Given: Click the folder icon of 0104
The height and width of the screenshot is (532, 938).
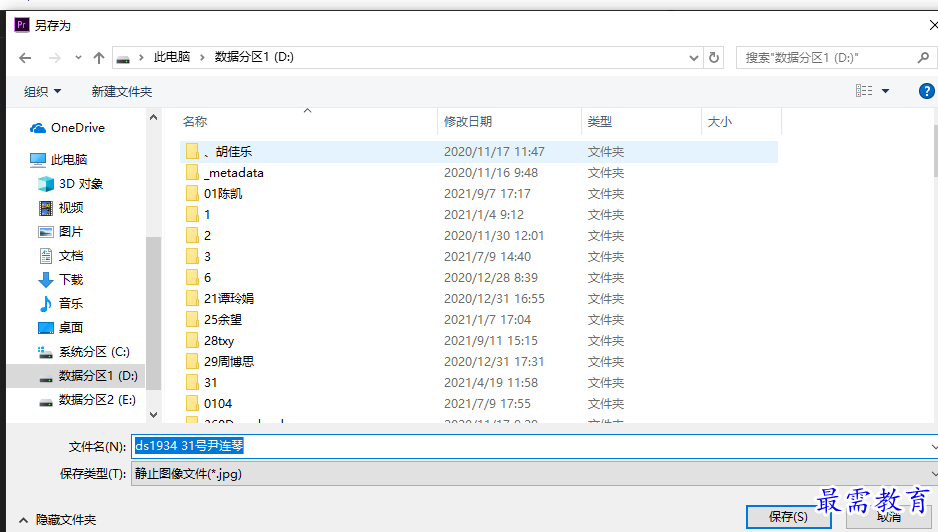Looking at the screenshot, I should (192, 403).
